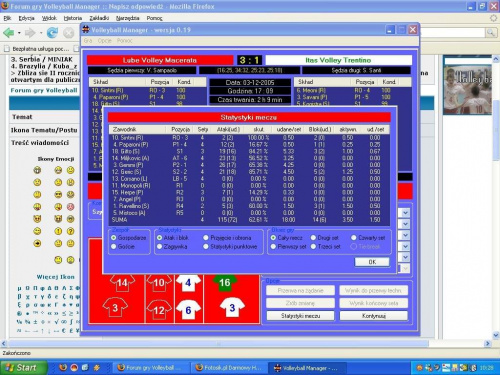Click Firefox Stop loading icon

click(x=69, y=33)
